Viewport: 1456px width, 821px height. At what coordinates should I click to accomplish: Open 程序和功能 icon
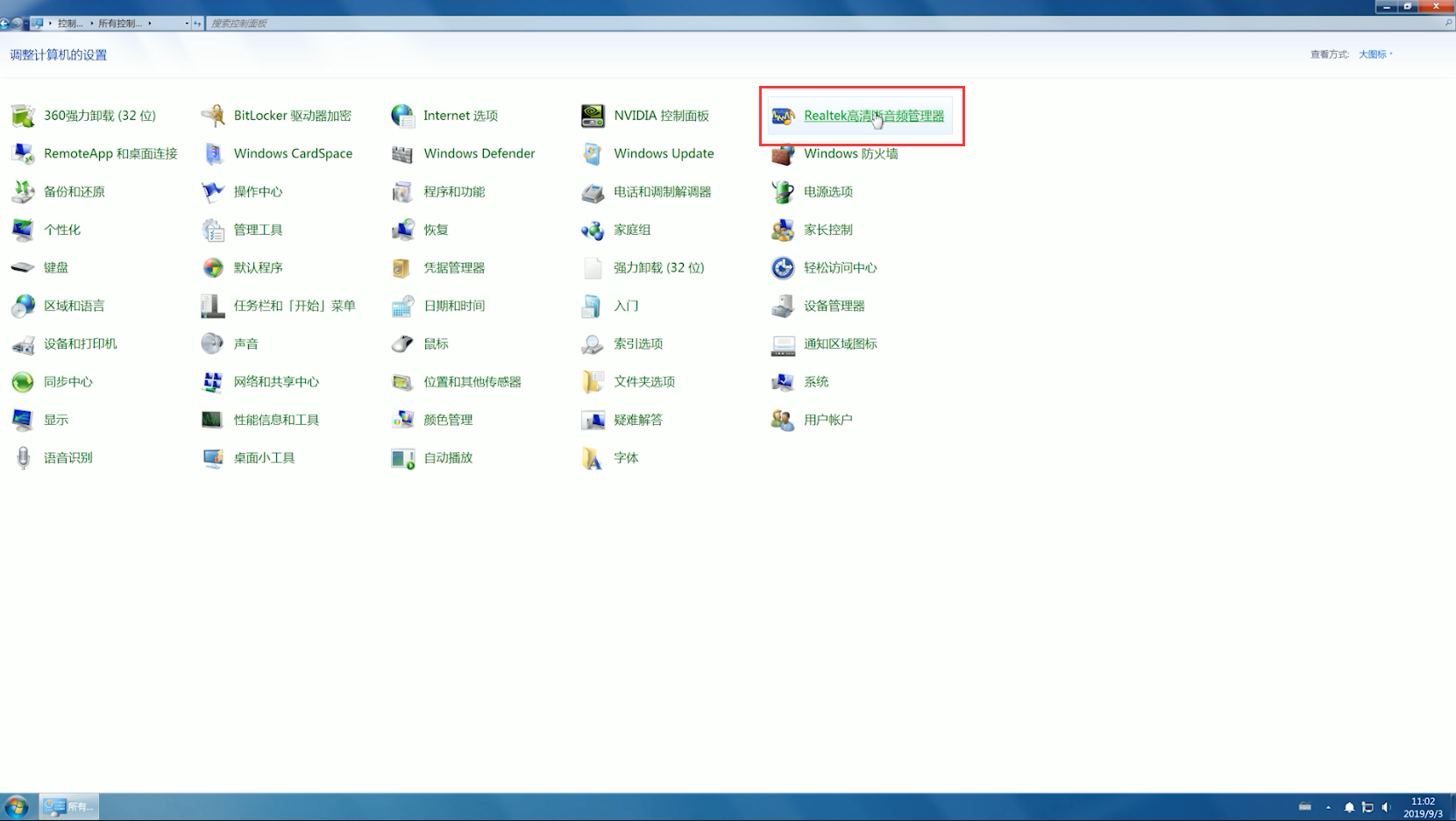click(x=402, y=192)
